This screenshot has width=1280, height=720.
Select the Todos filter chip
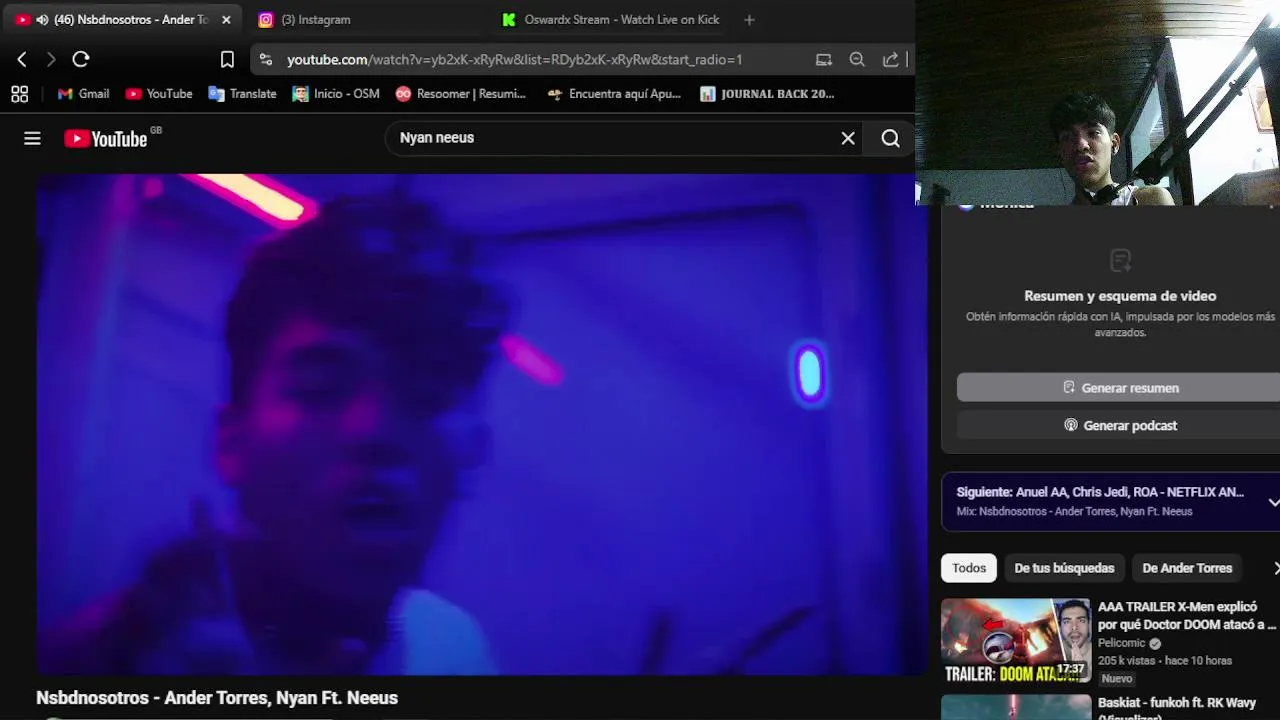[969, 568]
